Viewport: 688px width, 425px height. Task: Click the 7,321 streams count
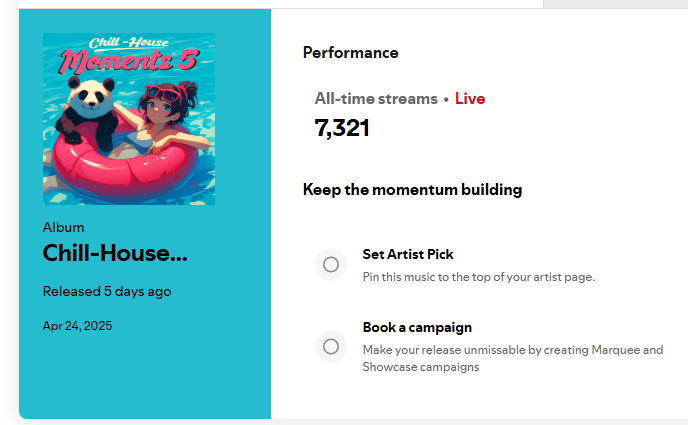342,128
